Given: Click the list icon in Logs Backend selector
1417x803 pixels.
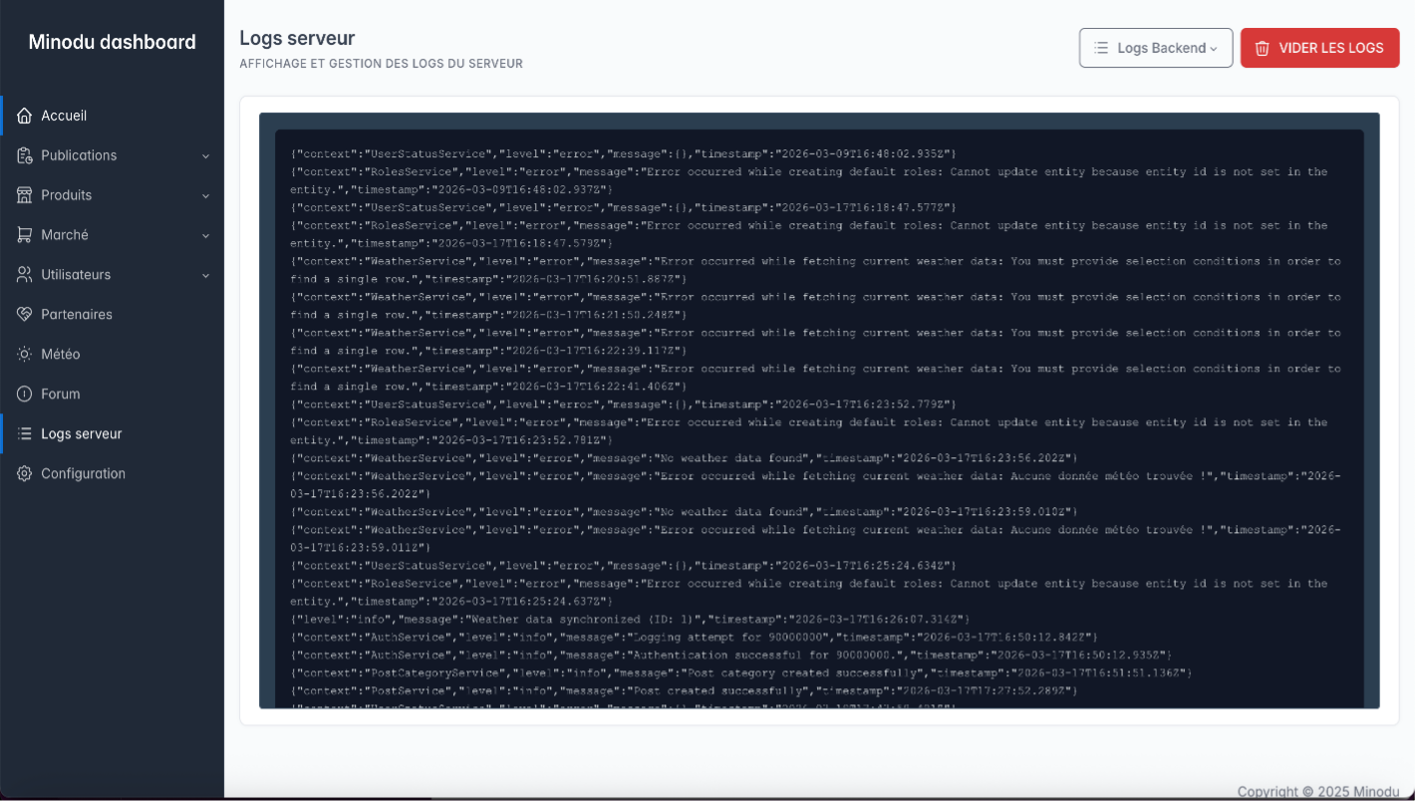Looking at the screenshot, I should click(x=1101, y=48).
